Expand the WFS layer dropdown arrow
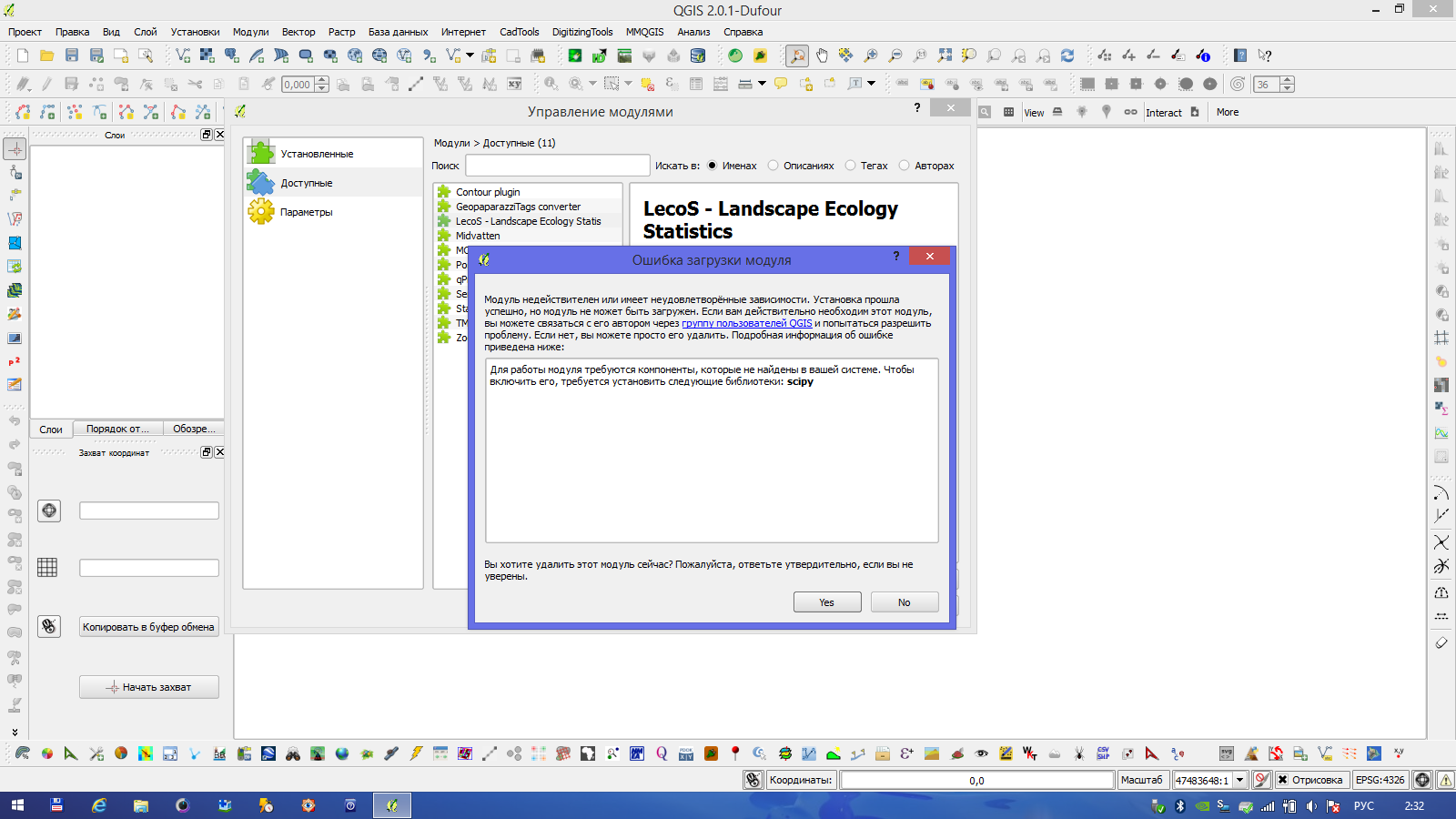1456x819 pixels. point(470,56)
